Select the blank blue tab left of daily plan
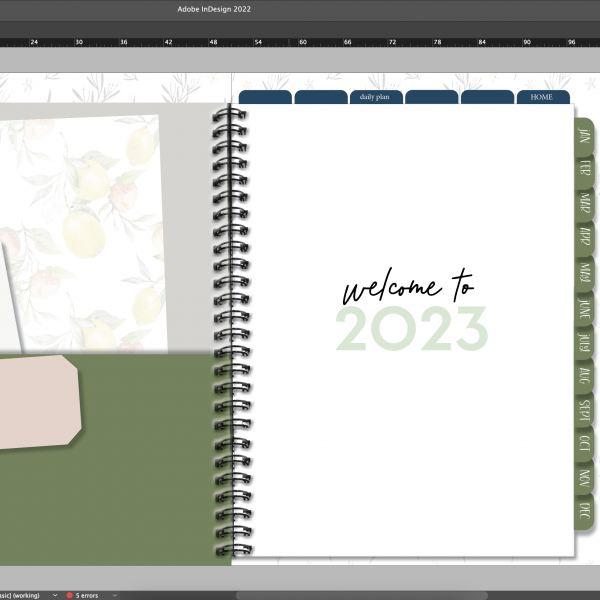The width and height of the screenshot is (600, 600). pyautogui.click(x=321, y=97)
